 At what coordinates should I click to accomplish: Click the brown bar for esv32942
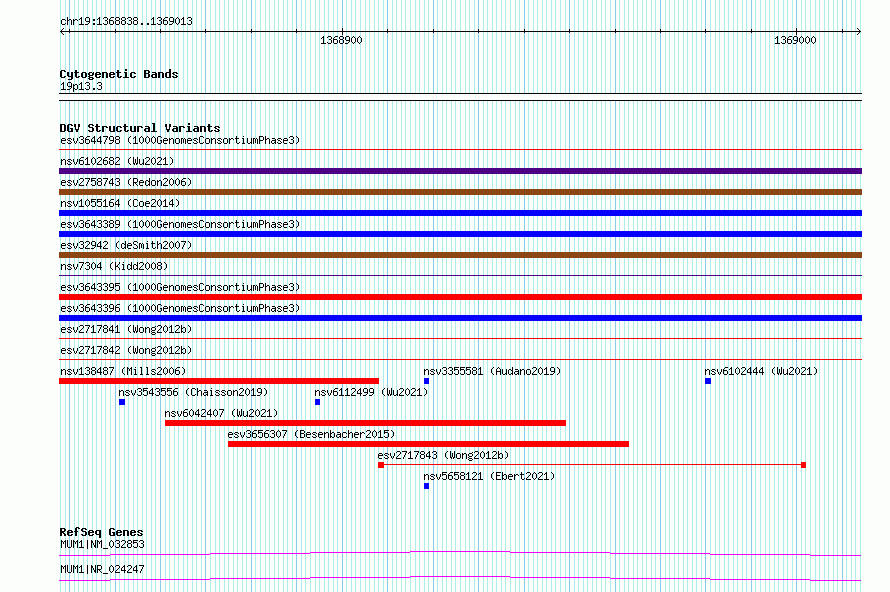pos(460,255)
